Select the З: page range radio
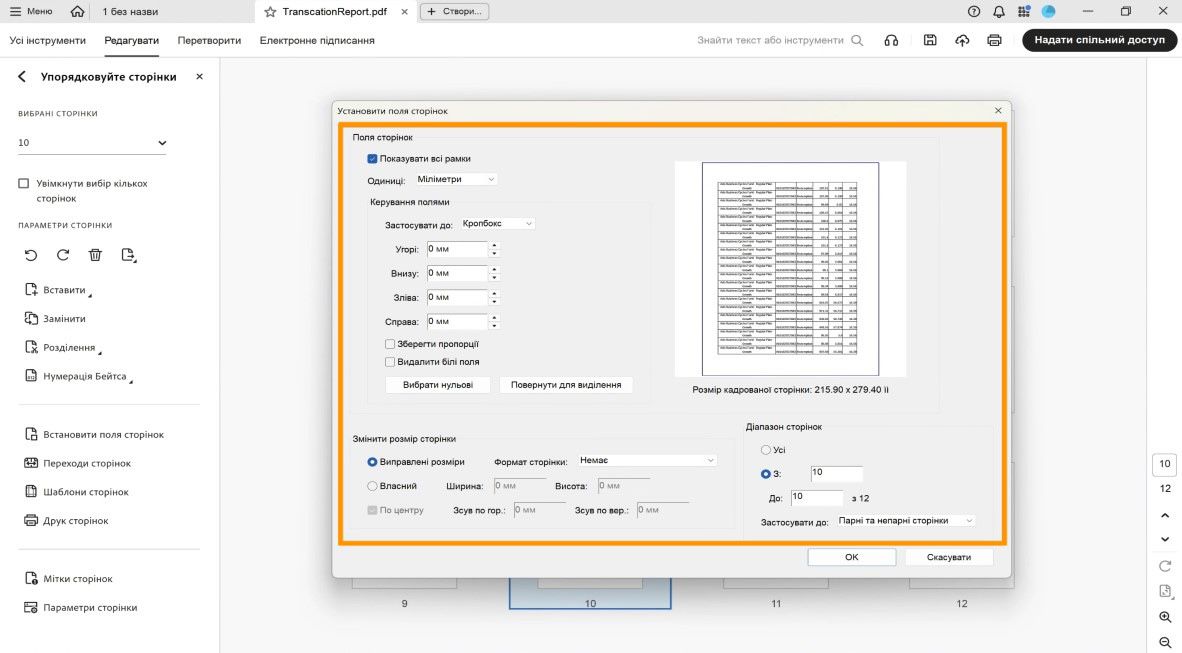Image resolution: width=1182 pixels, height=653 pixels. (x=766, y=474)
